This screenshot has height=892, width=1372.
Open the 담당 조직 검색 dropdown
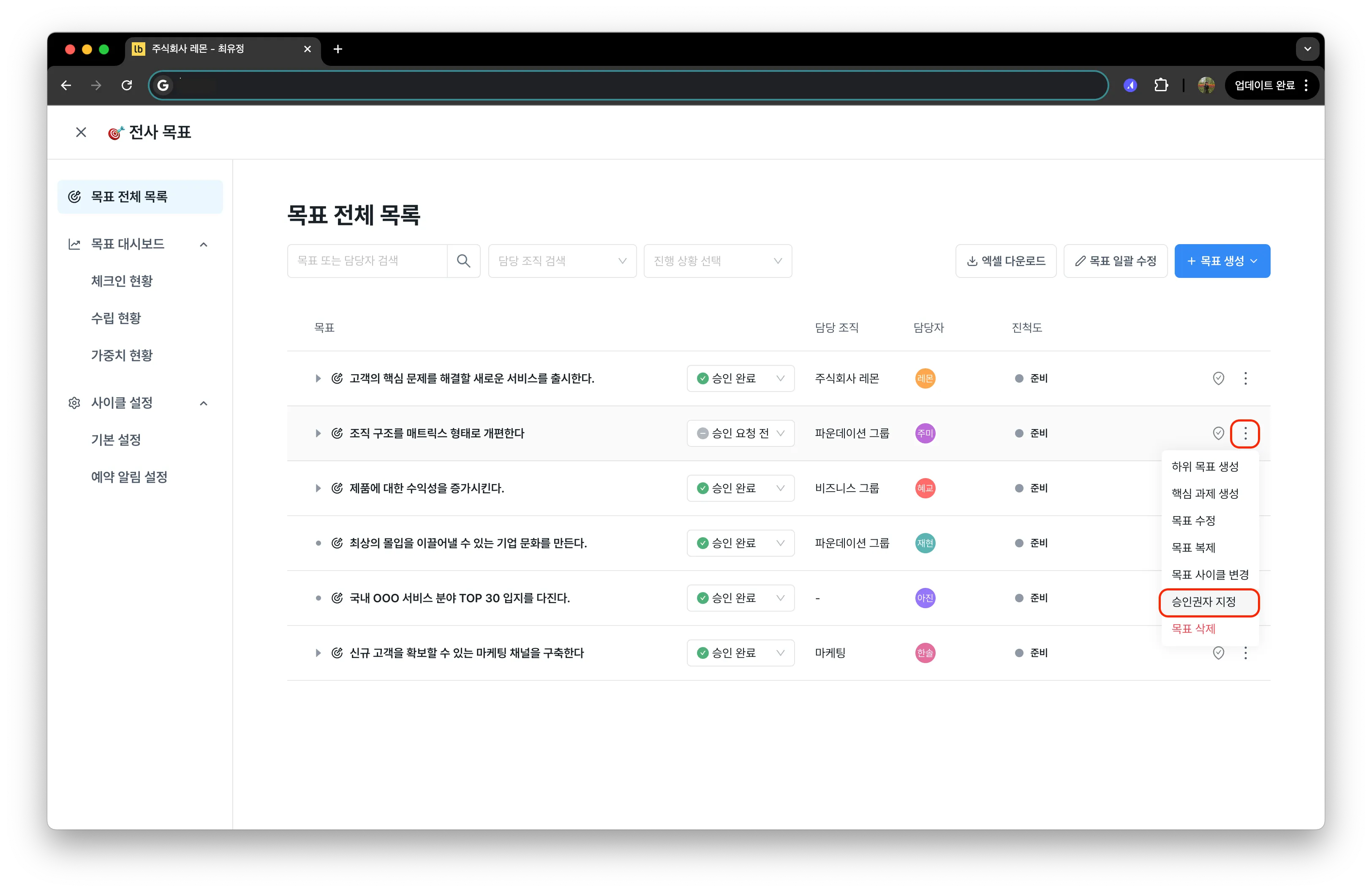[562, 261]
